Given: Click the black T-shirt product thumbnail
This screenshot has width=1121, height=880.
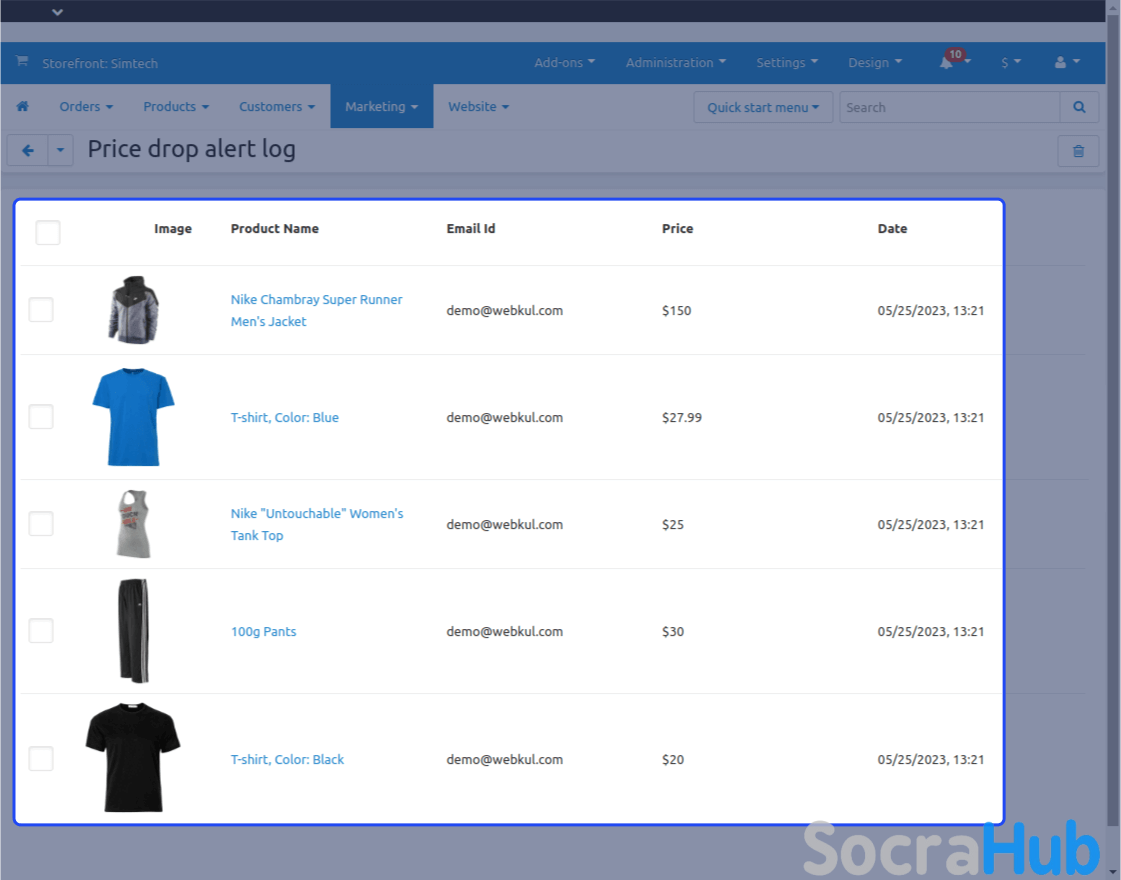Looking at the screenshot, I should click(x=132, y=757).
